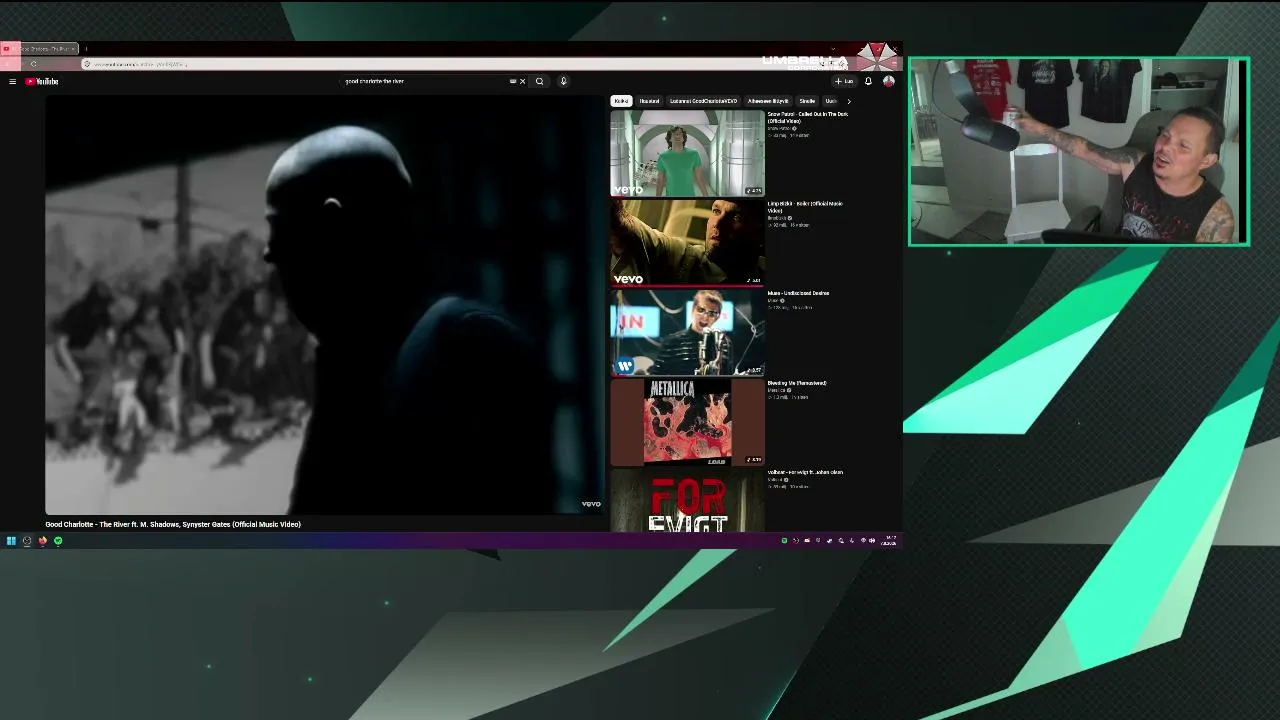Click the Muse Undisclosed Desires title
Screen dimensions: 1280x720
tap(798, 293)
